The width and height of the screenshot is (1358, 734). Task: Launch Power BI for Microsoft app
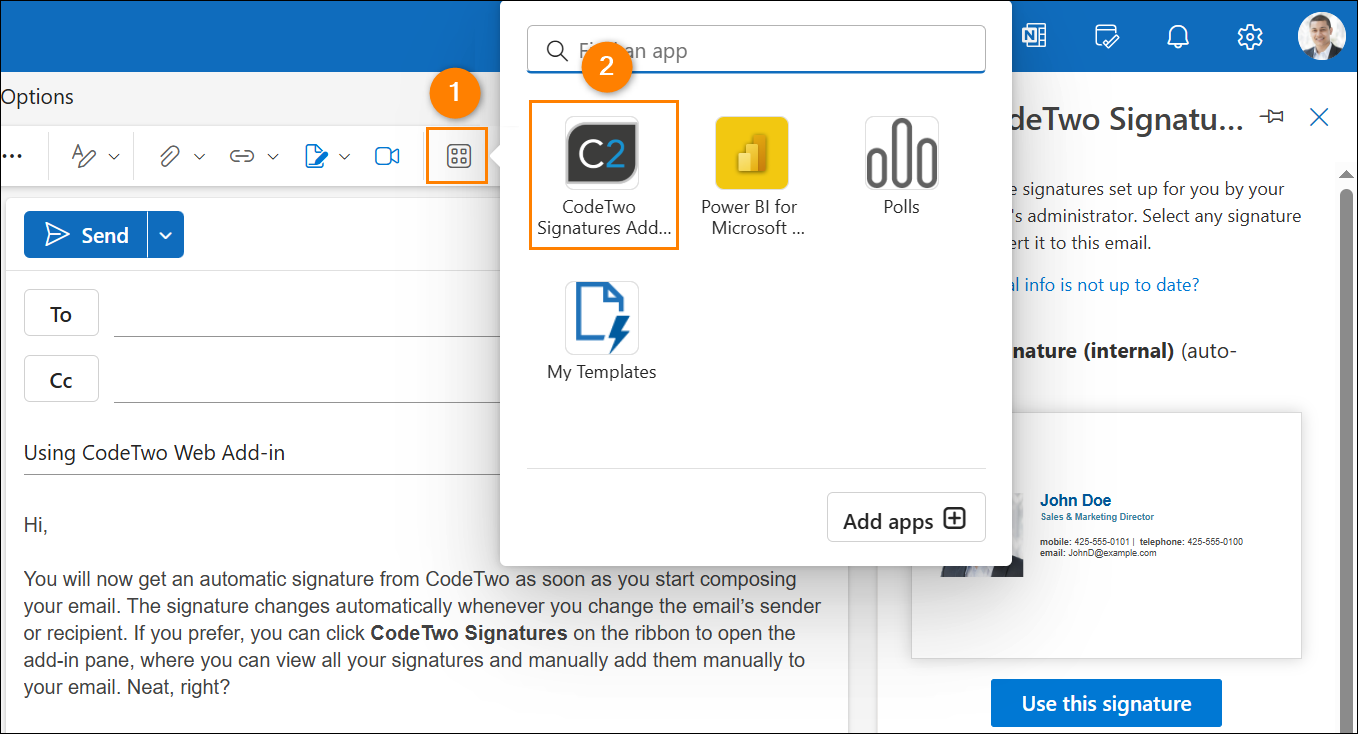(752, 177)
